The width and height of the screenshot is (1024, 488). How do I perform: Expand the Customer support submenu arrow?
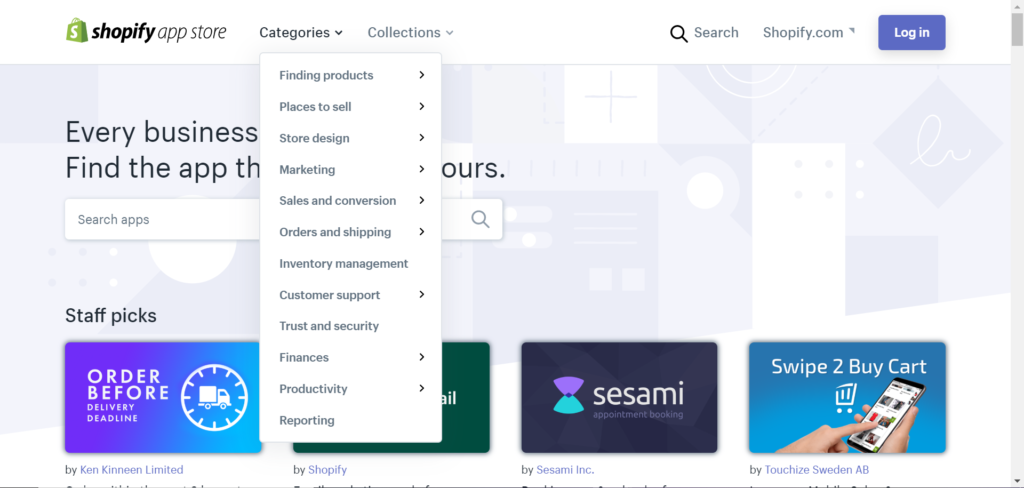tap(422, 295)
